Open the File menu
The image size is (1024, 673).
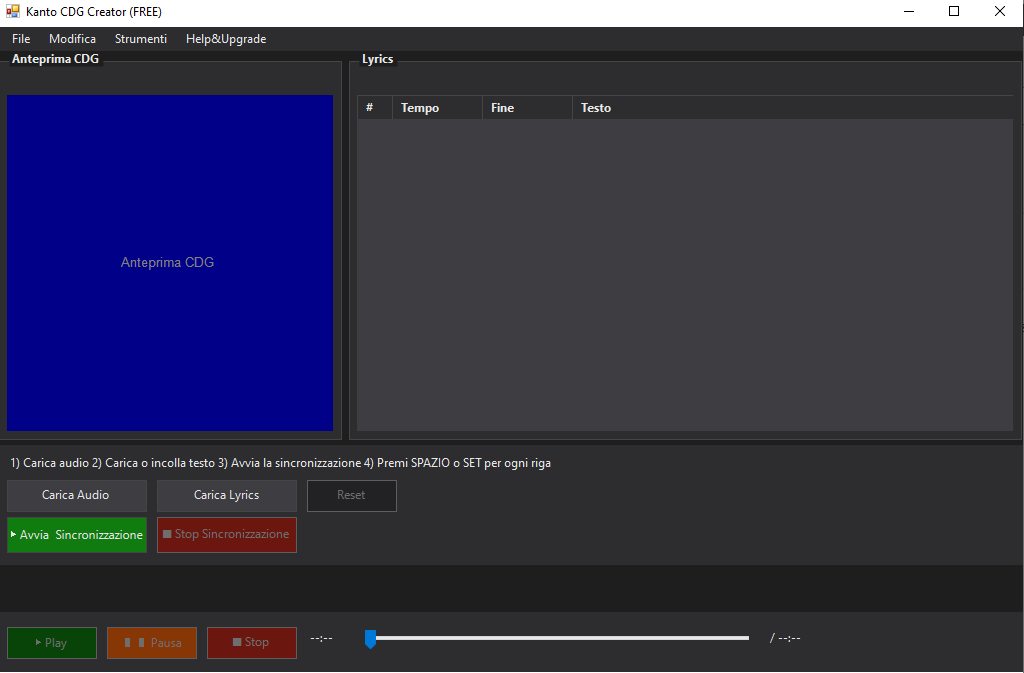pyautogui.click(x=21, y=39)
